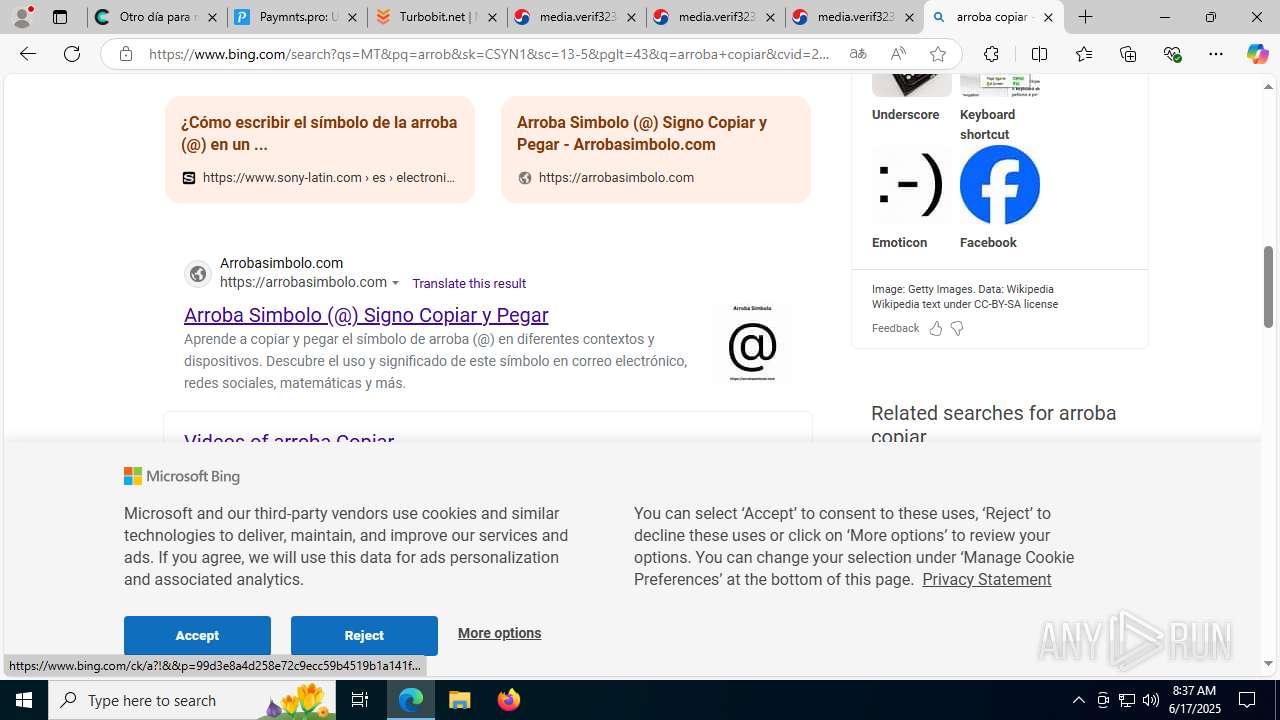The height and width of the screenshot is (720, 1280).
Task: Open Task View in taskbar
Action: (360, 700)
